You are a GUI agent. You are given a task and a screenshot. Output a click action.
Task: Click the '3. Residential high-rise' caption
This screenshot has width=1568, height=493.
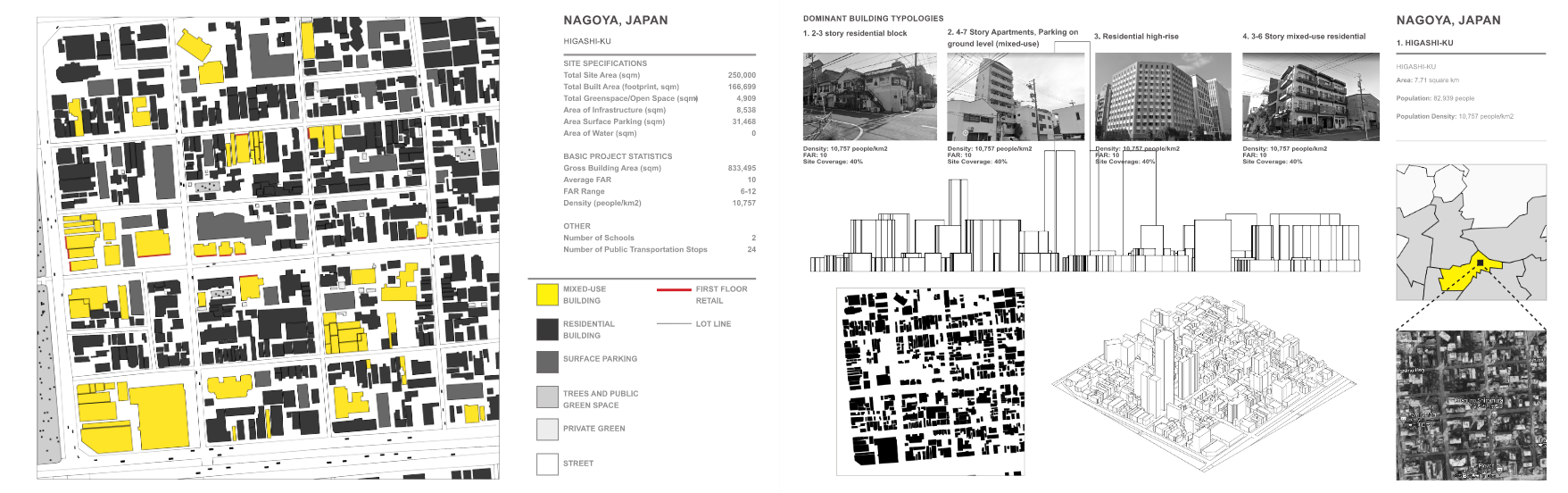click(x=1136, y=37)
